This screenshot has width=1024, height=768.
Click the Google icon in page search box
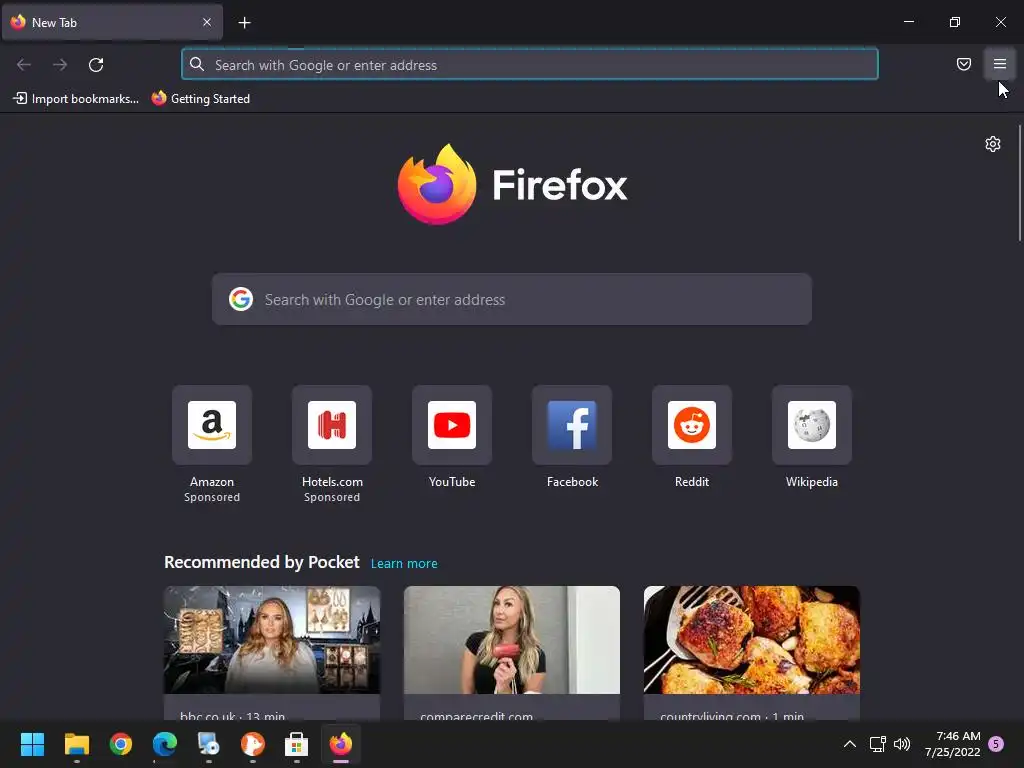[x=241, y=299]
